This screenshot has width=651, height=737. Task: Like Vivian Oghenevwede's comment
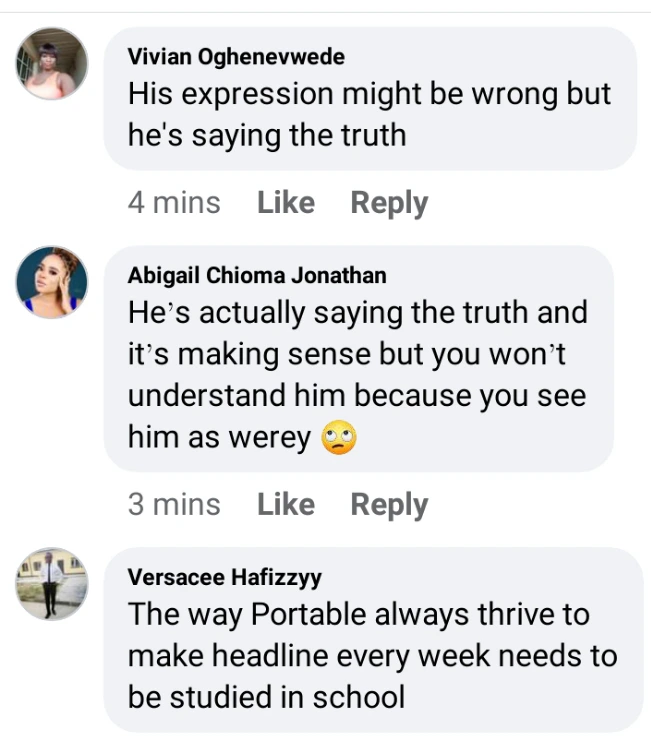(285, 202)
